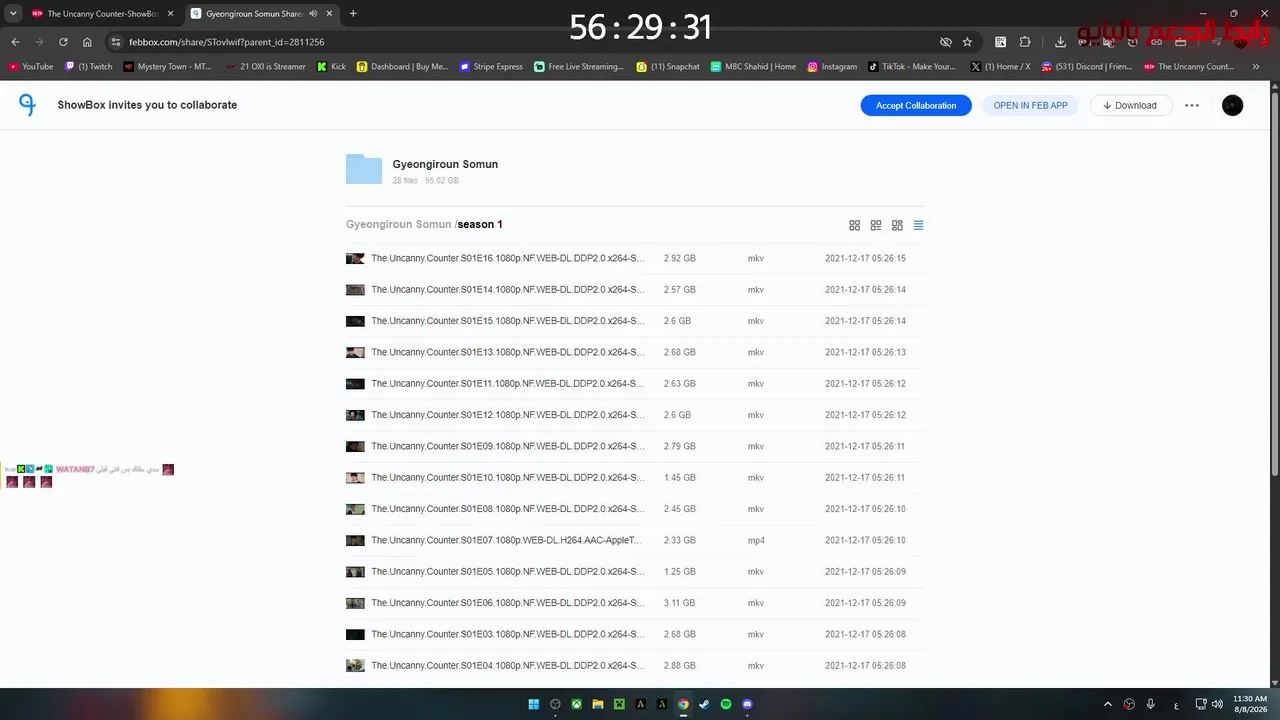Select the Gyeongiroun Somun Share tab
This screenshot has height=720, width=1280.
262,14
